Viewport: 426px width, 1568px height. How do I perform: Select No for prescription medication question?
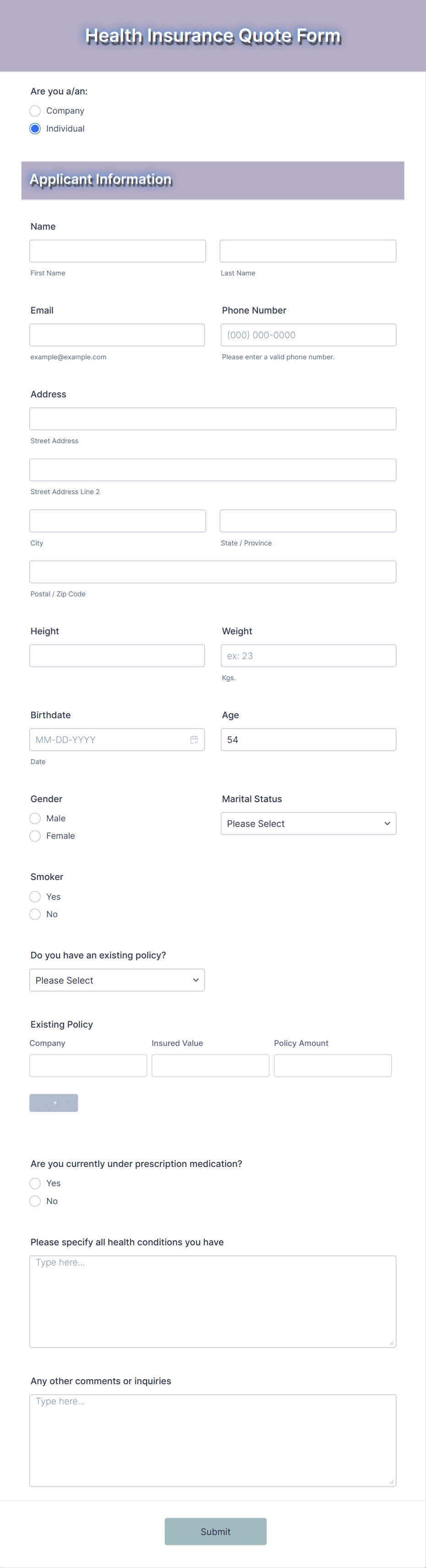point(35,1200)
